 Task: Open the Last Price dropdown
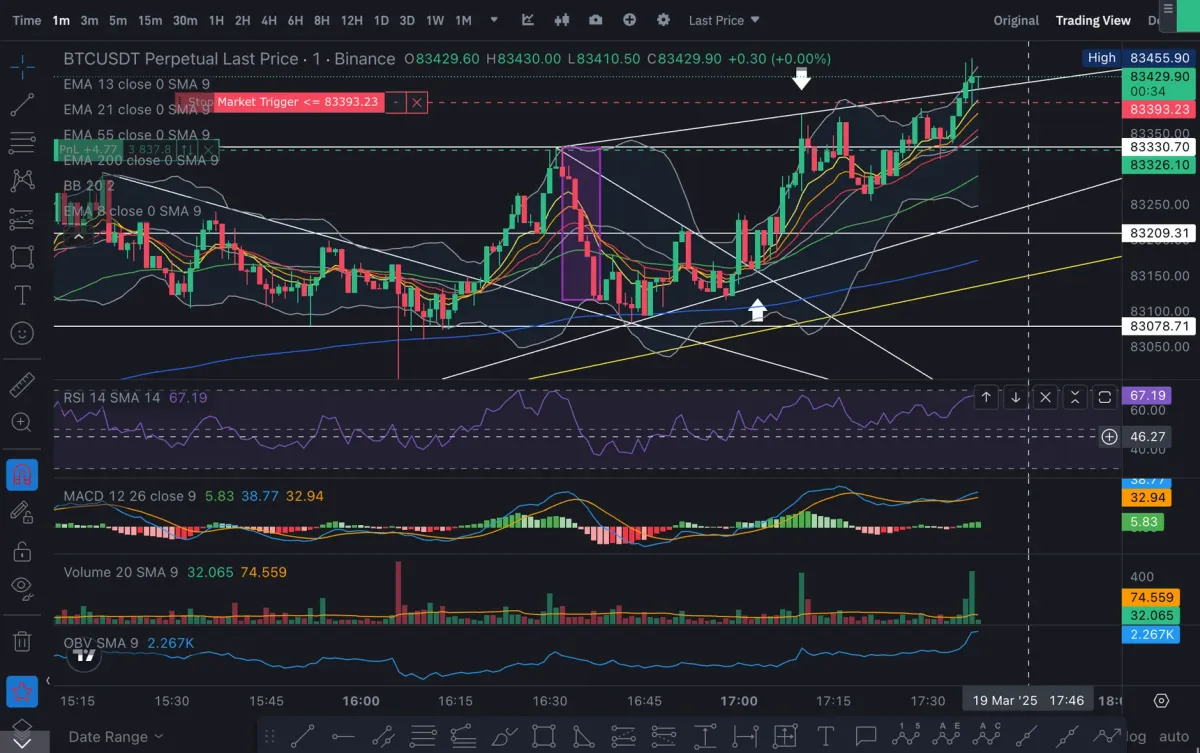pos(724,20)
